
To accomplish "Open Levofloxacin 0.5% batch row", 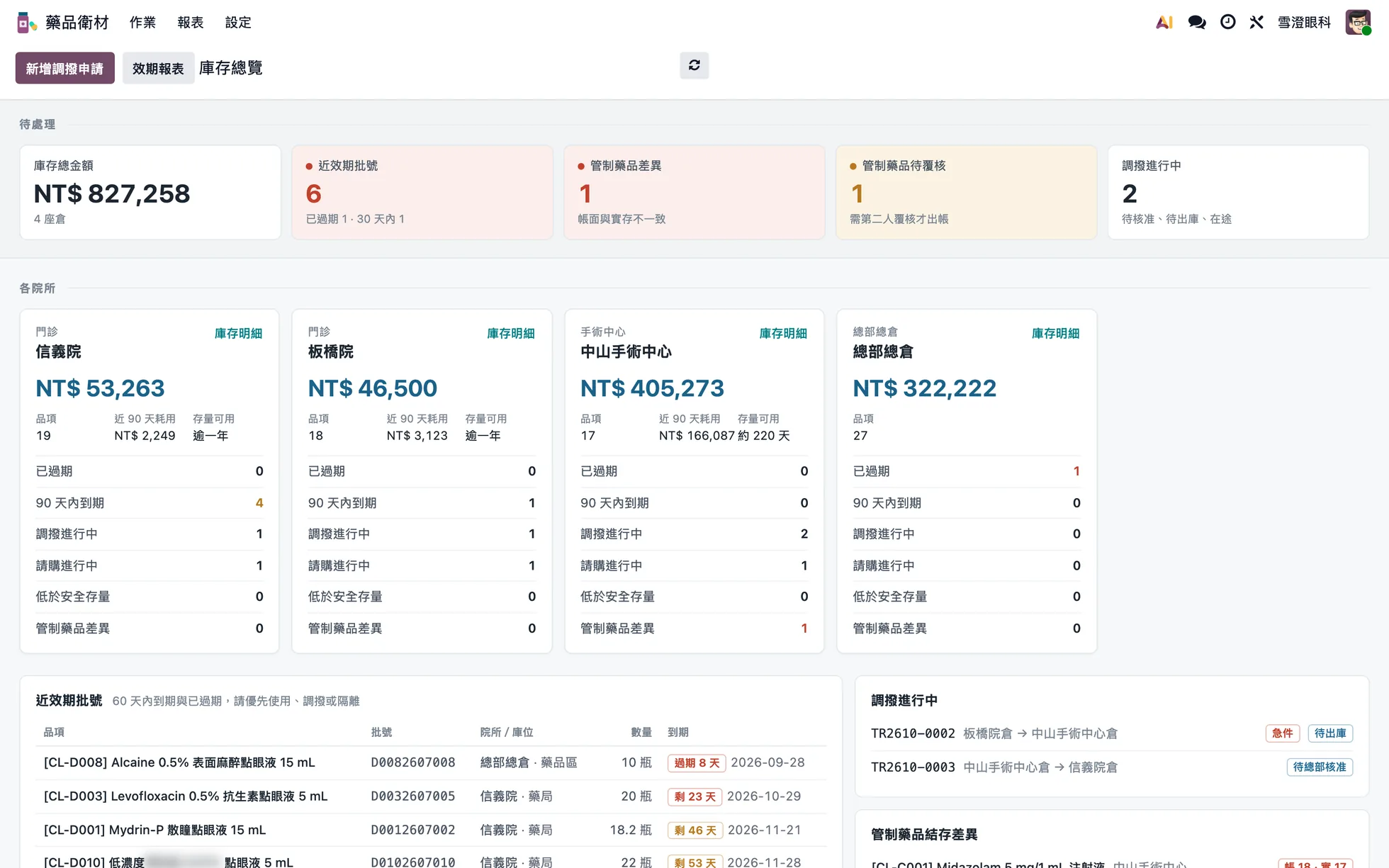I will pos(431,796).
